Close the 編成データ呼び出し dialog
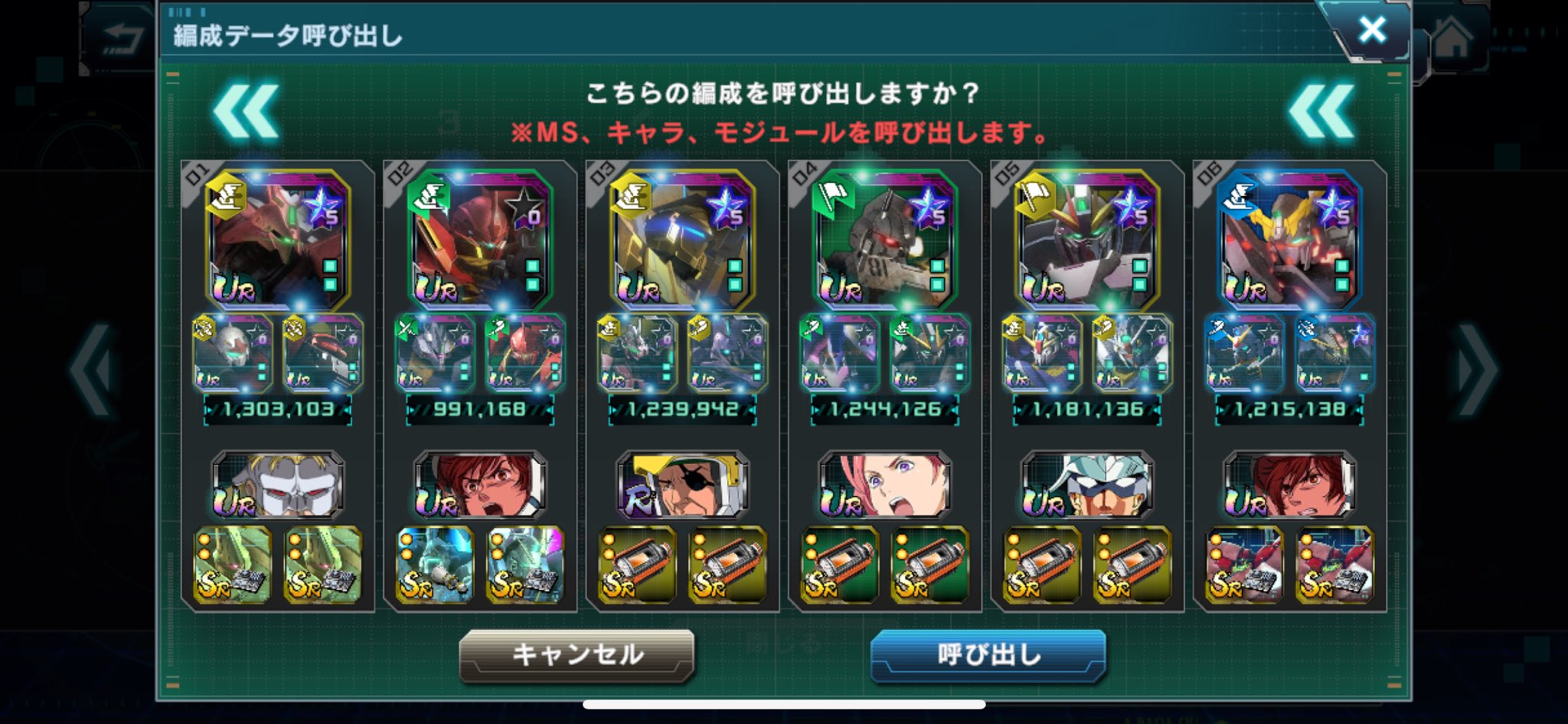This screenshot has height=724, width=1568. 1372,31
